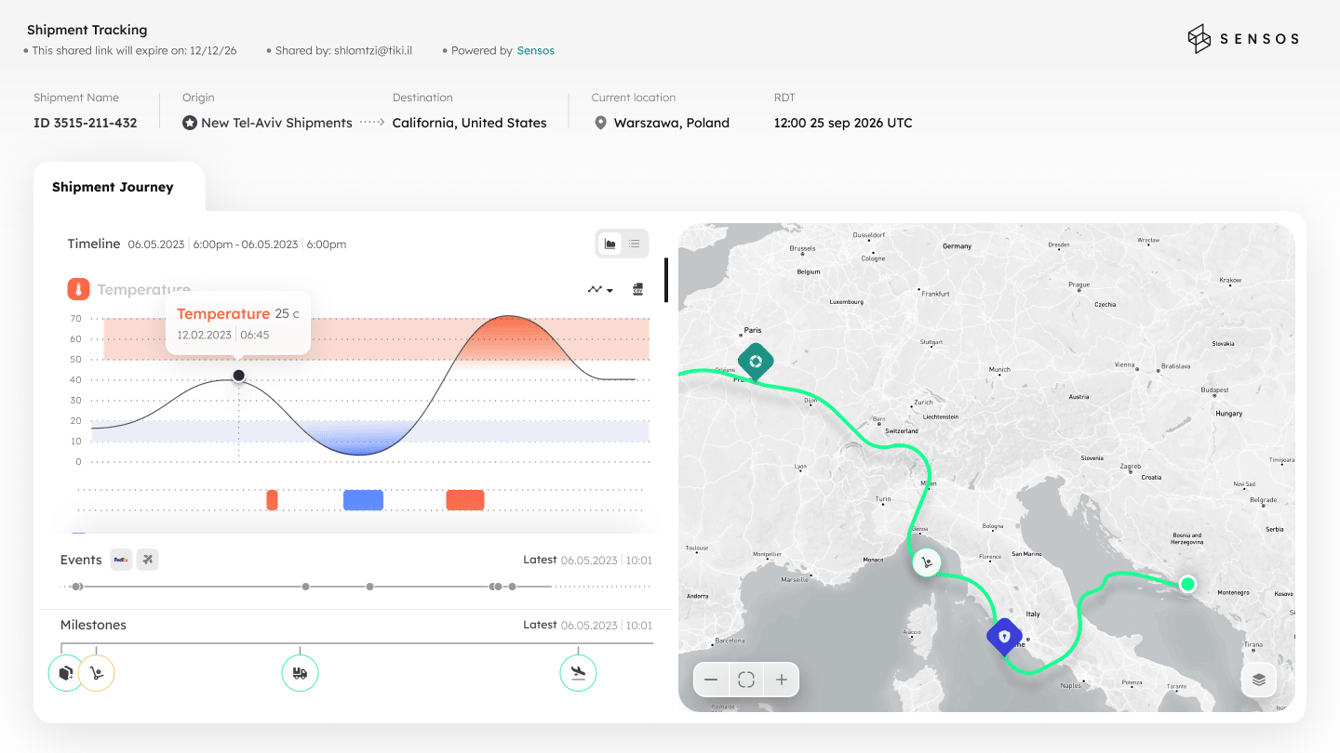Screen dimensions: 1340x753
Task: Click the small red alert bar under the chart
Action: pyautogui.click(x=272, y=500)
